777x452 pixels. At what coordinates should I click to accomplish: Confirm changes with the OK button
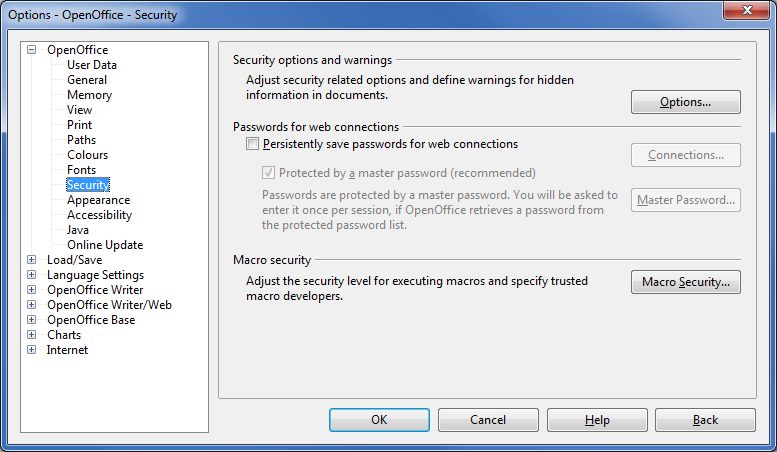pyautogui.click(x=379, y=420)
